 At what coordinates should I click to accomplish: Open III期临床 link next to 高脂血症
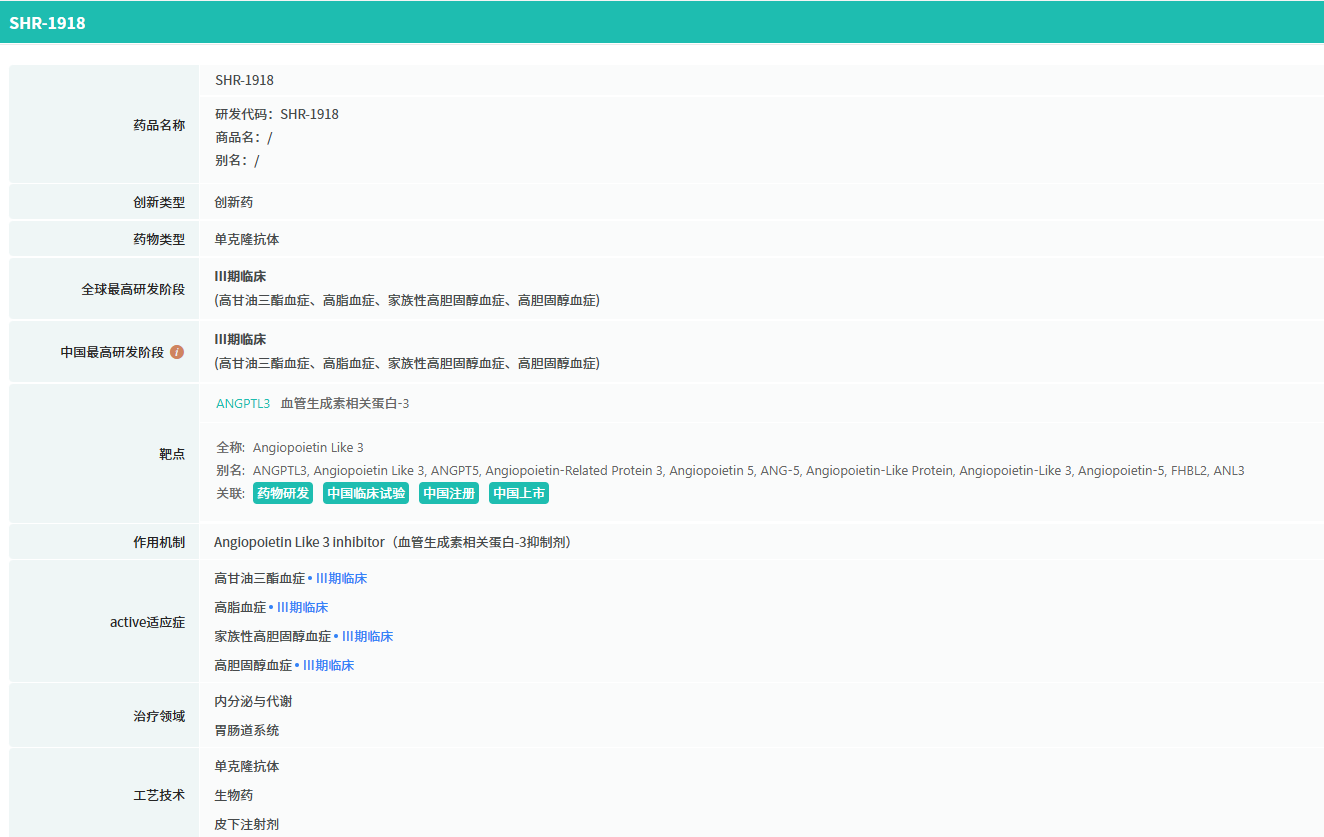point(302,607)
